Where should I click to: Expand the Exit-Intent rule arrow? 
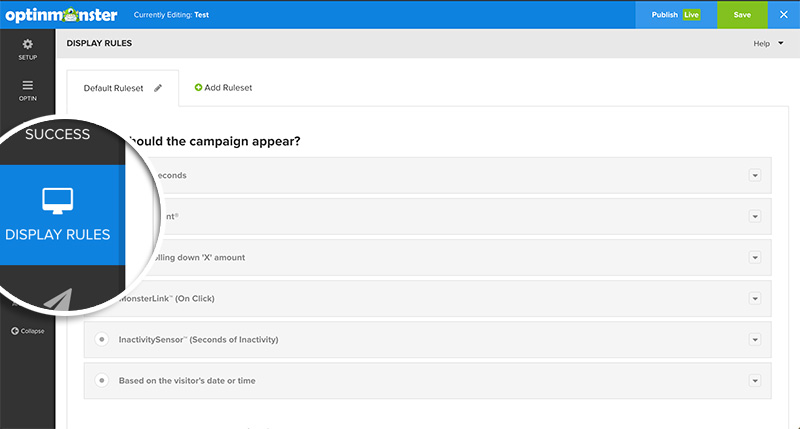pos(755,216)
